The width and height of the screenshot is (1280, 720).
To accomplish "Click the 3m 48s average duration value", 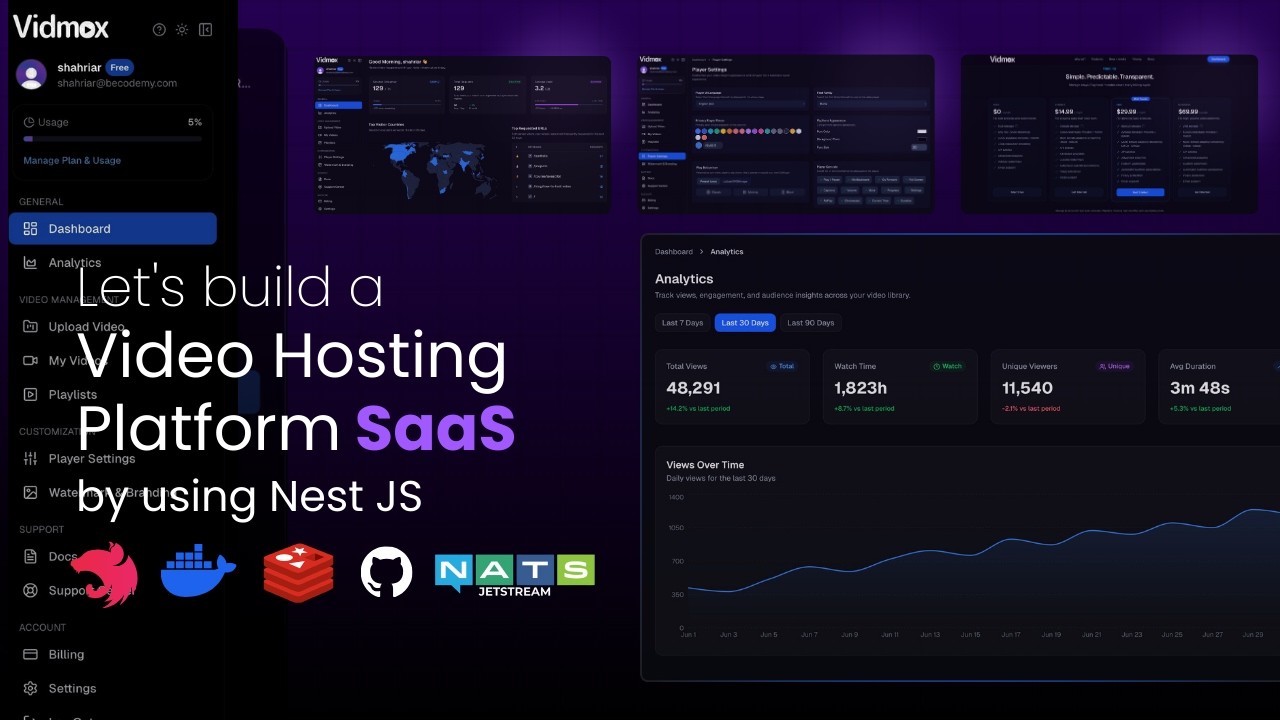I will [1200, 388].
